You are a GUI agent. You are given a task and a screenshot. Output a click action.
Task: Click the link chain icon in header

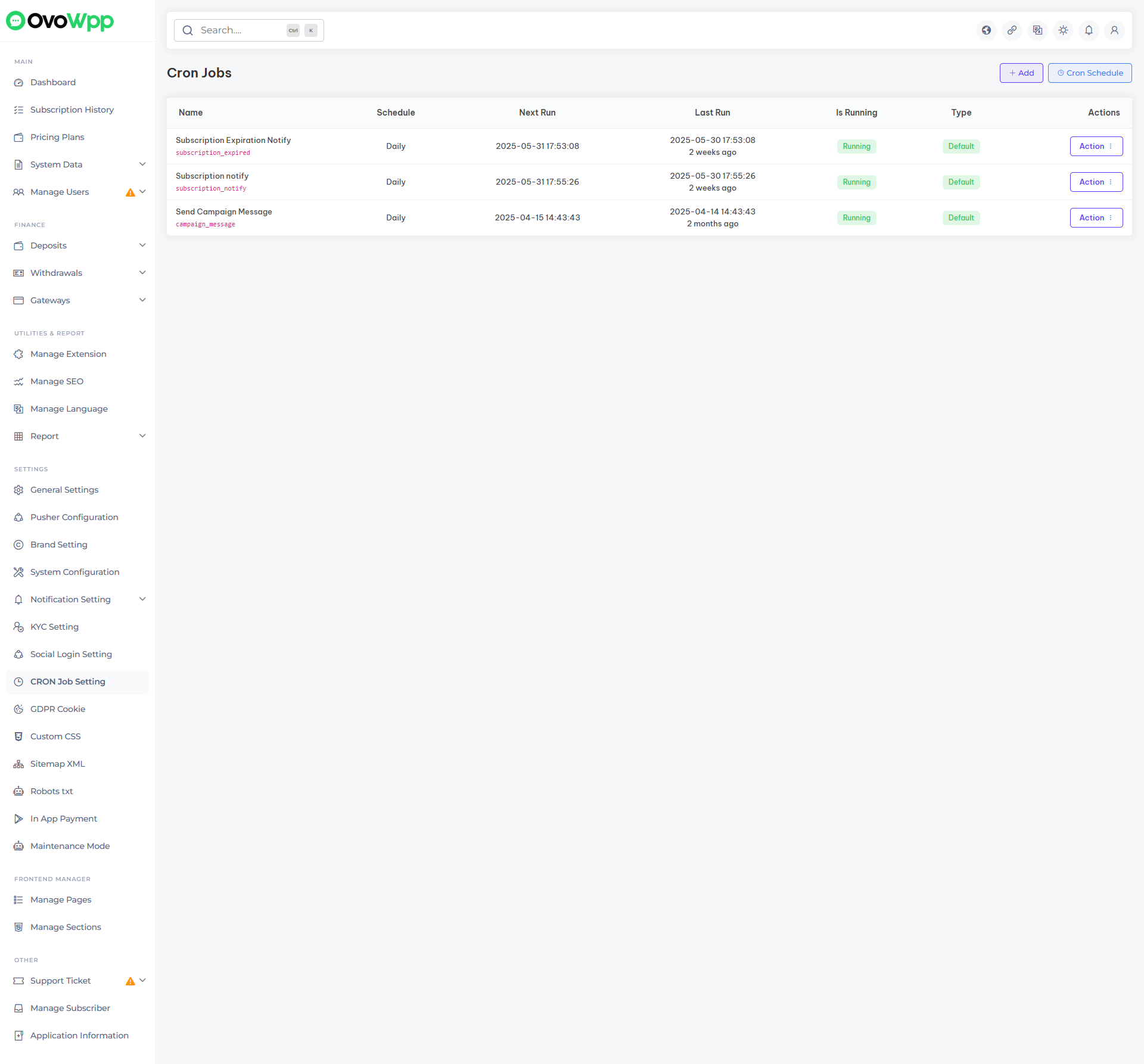[1012, 30]
